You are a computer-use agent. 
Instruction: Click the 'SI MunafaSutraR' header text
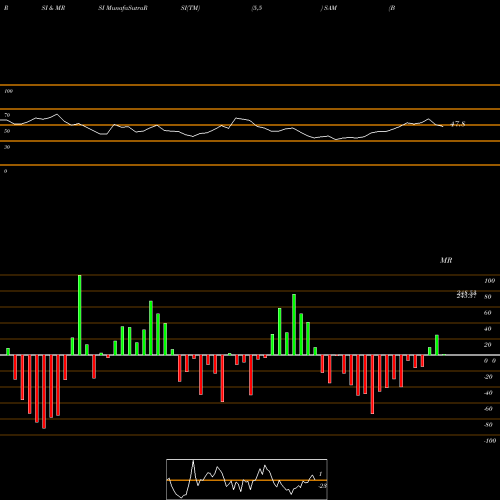[123, 8]
